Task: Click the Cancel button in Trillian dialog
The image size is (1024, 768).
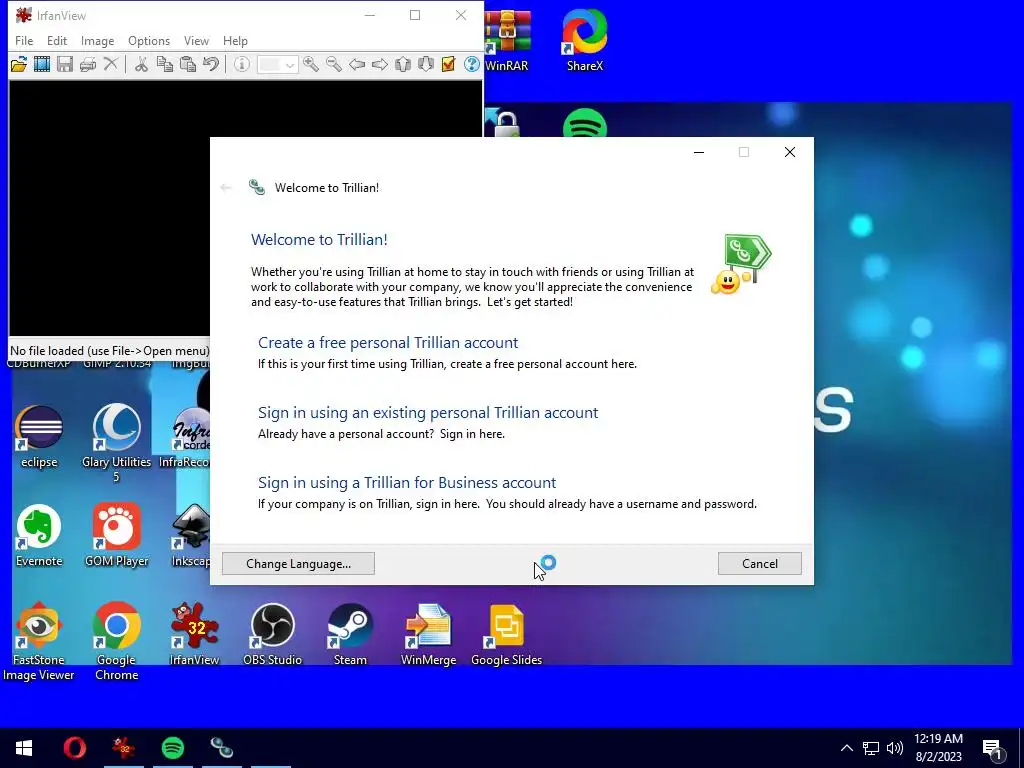Action: coord(760,564)
